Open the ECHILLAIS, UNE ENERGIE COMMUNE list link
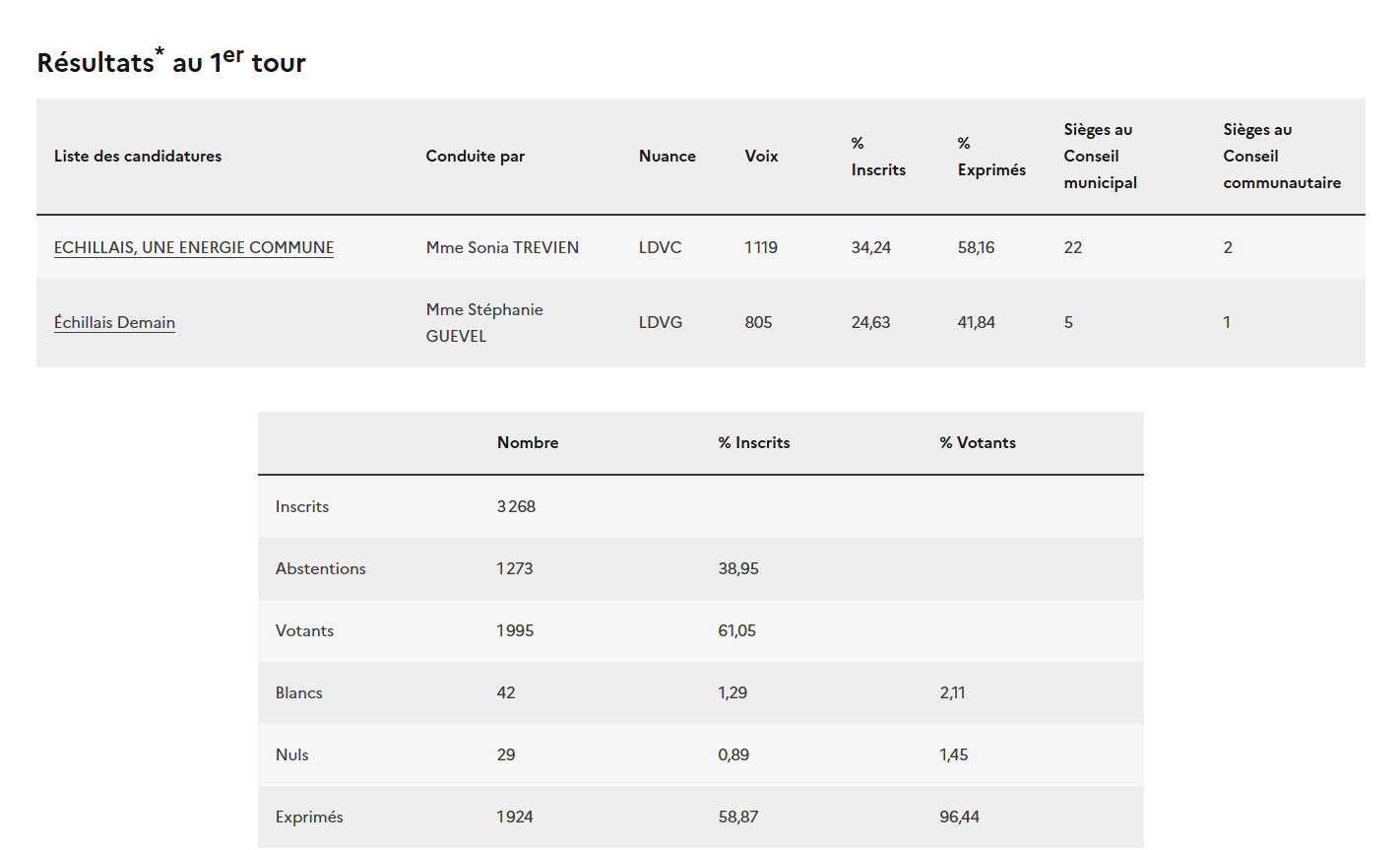Viewport: 1400px width, 850px height. 194,247
